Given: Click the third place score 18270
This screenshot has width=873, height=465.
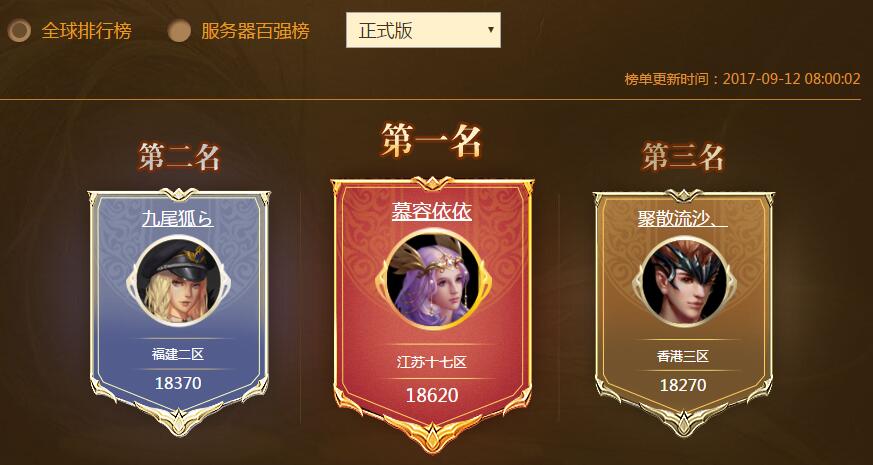Looking at the screenshot, I should (x=683, y=385).
